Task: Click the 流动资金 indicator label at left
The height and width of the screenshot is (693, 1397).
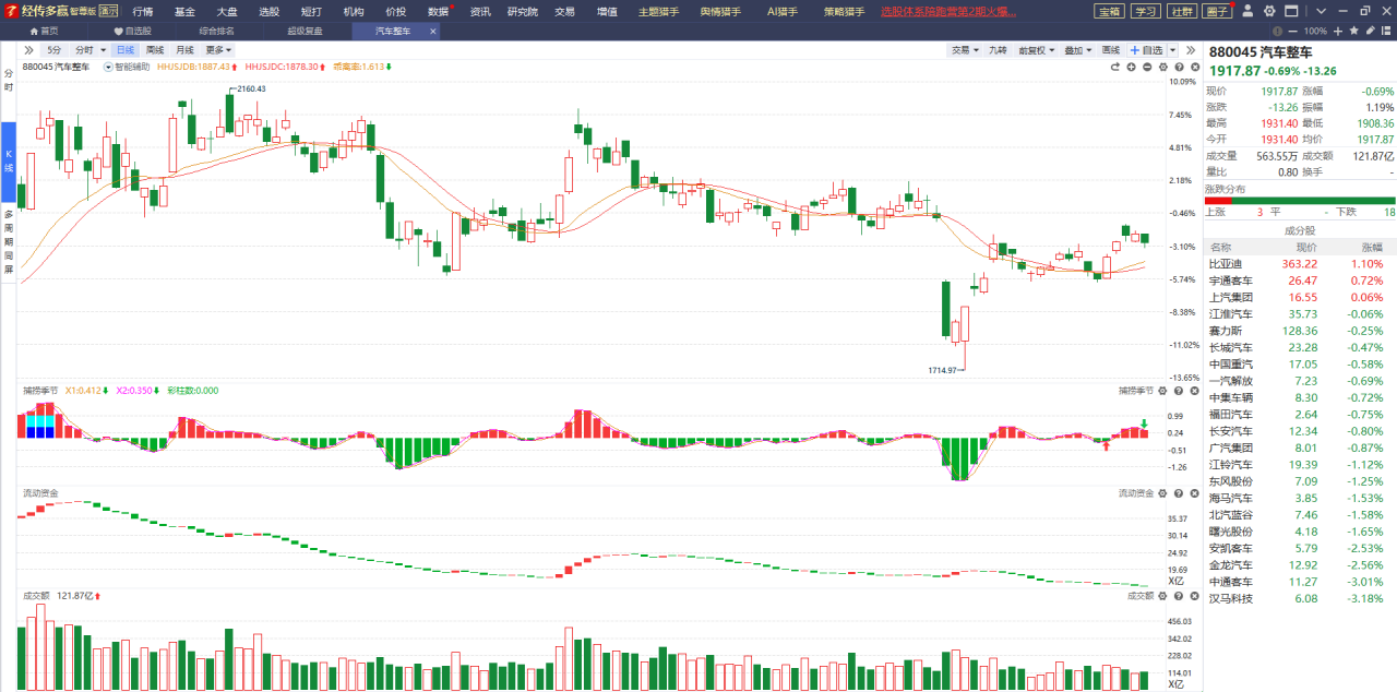Action: click(x=41, y=493)
